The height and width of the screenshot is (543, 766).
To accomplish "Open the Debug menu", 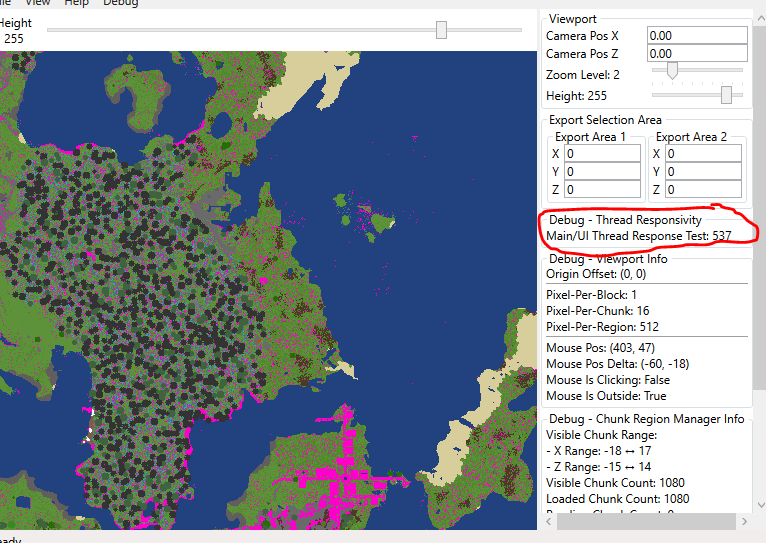I will click(120, 2).
